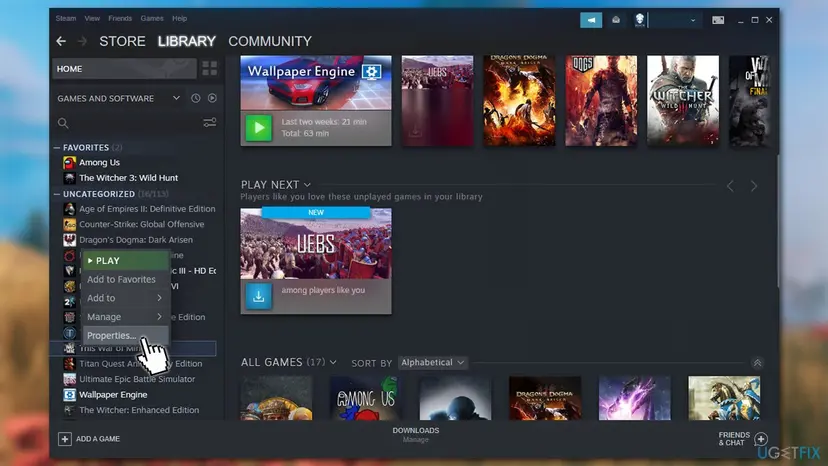Play Wallpaper Engine with green button

pyautogui.click(x=259, y=127)
